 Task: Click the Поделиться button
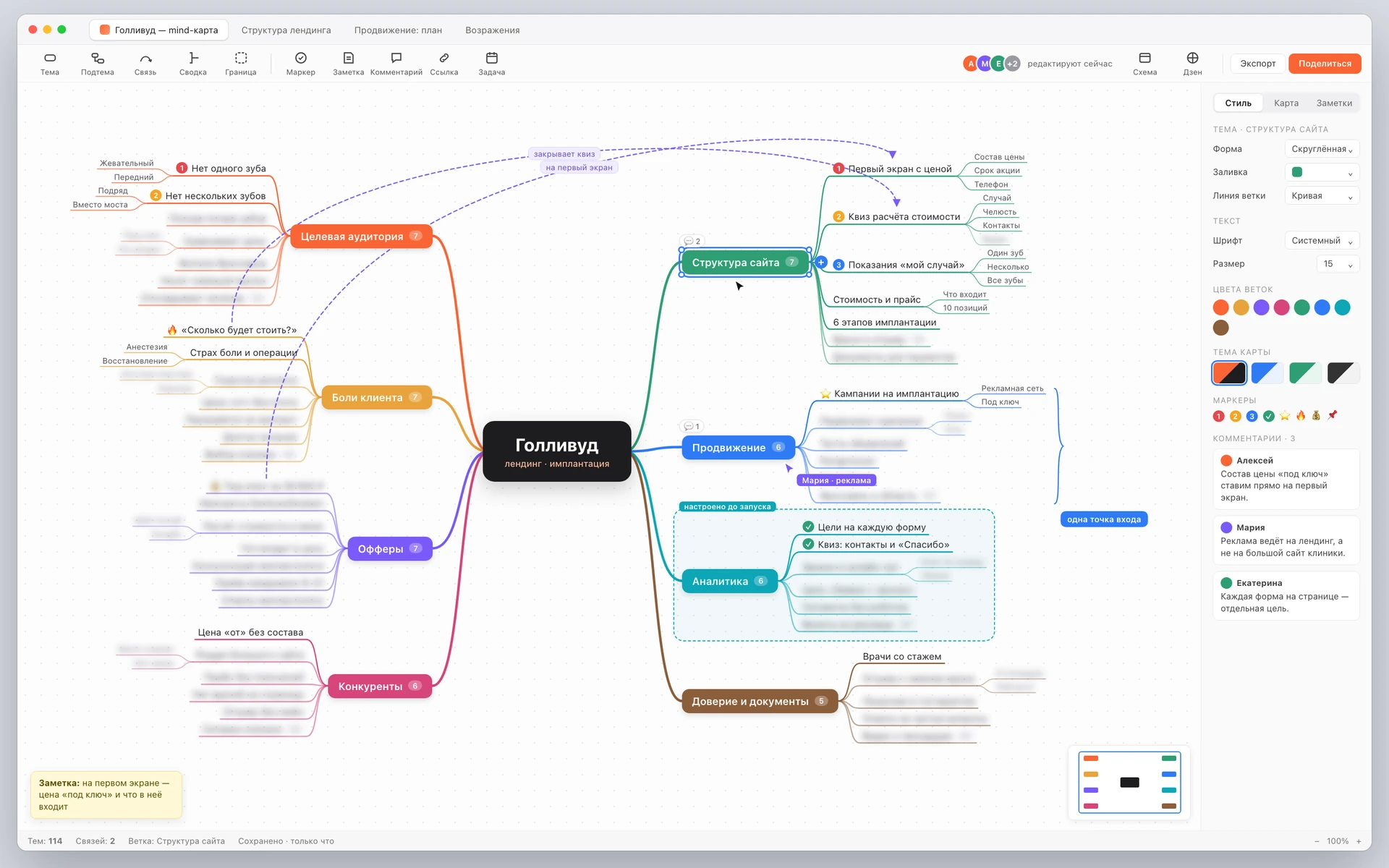click(x=1325, y=64)
